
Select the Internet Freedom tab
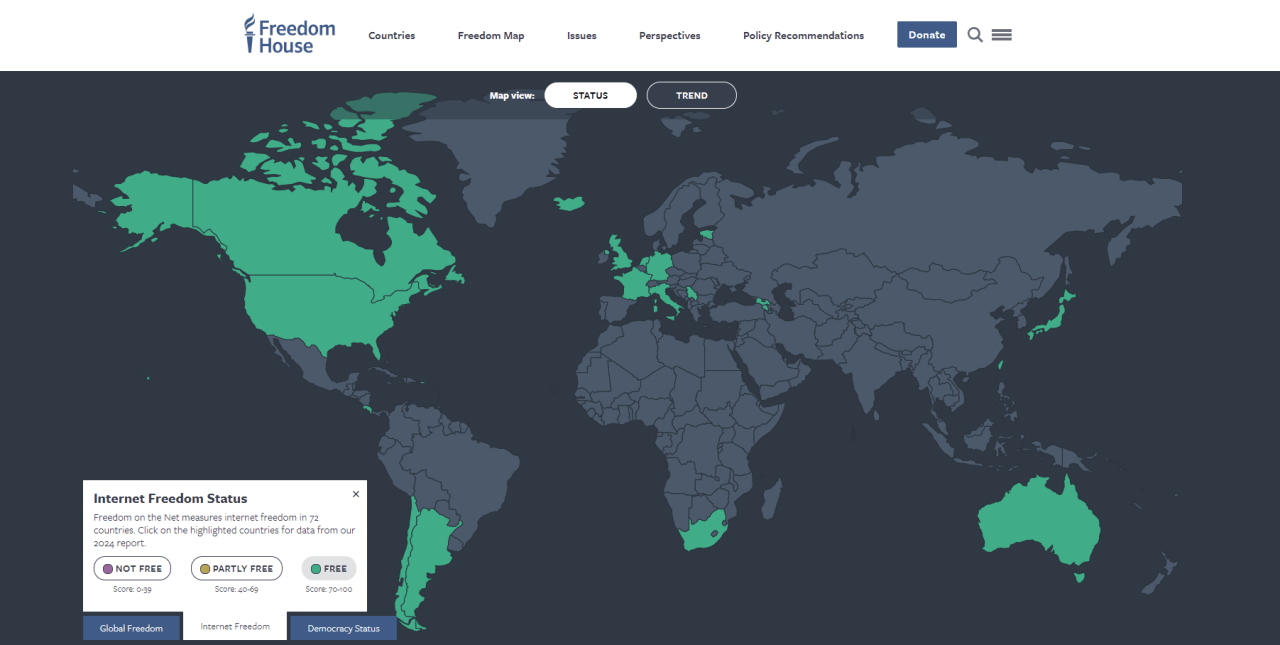click(235, 626)
